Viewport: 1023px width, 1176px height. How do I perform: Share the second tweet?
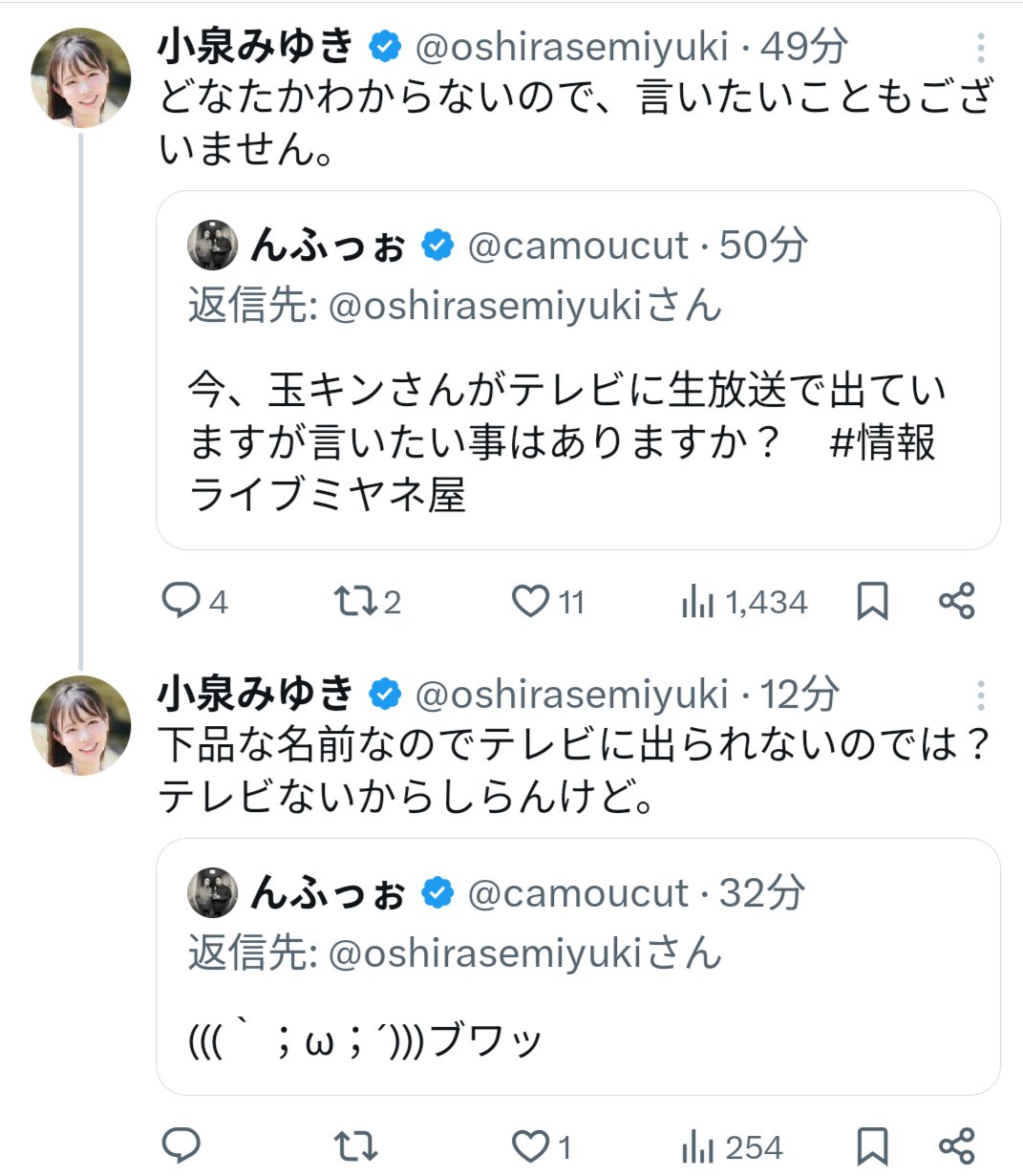point(956,1145)
